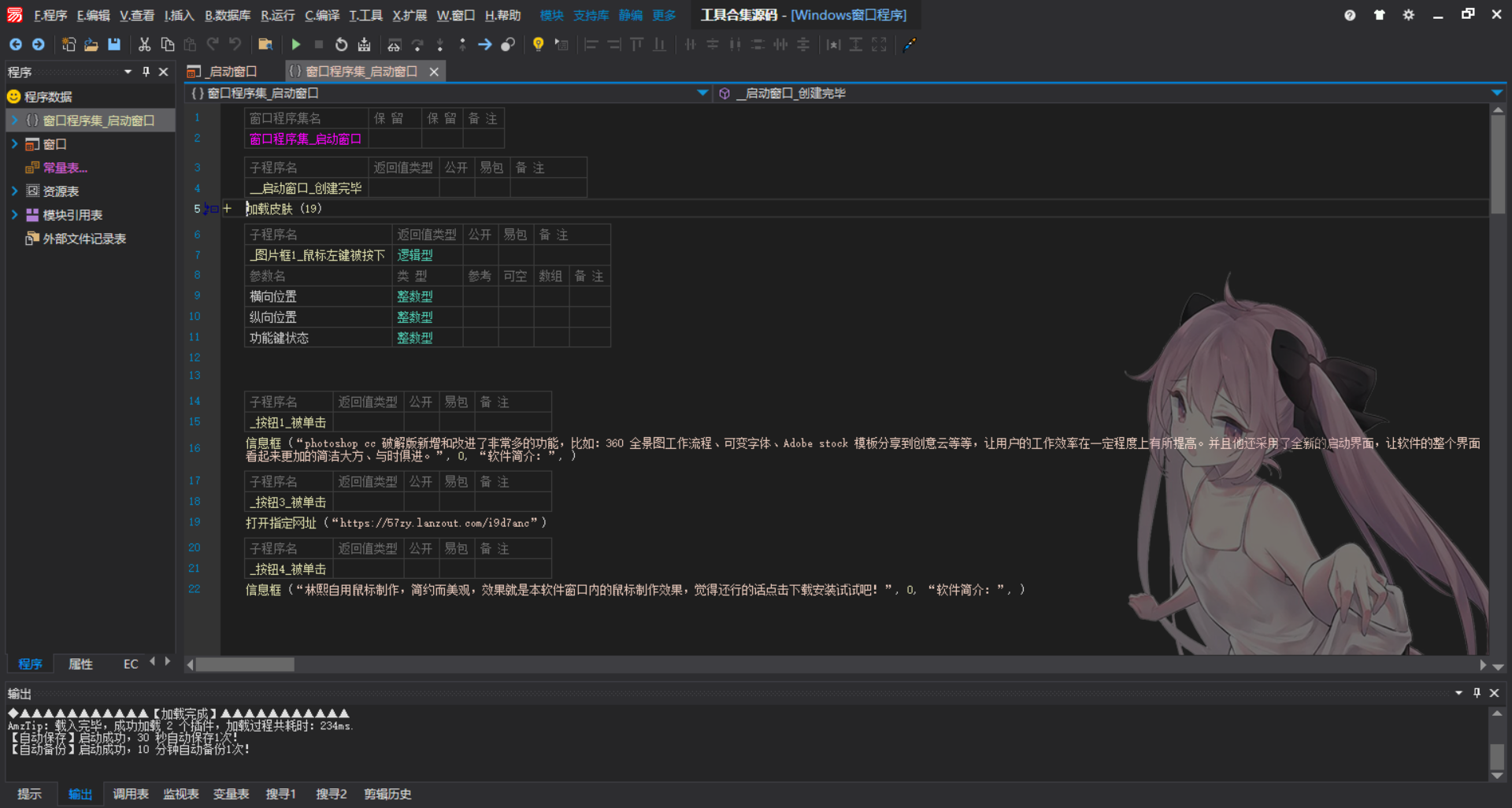Switch to the 变量表 bottom tab

coord(232,794)
